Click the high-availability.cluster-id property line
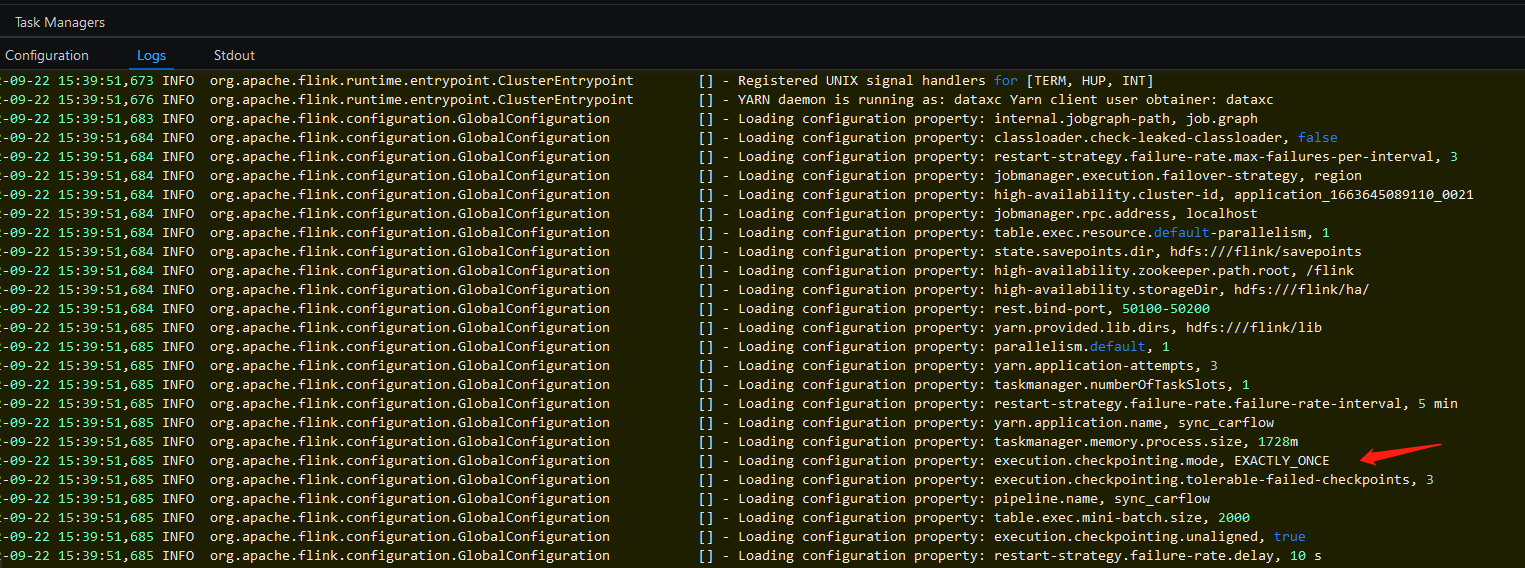The image size is (1525, 568). (737, 195)
